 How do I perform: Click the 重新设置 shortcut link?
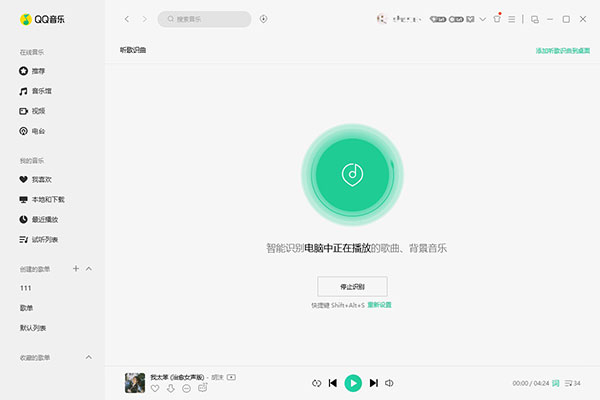click(380, 304)
